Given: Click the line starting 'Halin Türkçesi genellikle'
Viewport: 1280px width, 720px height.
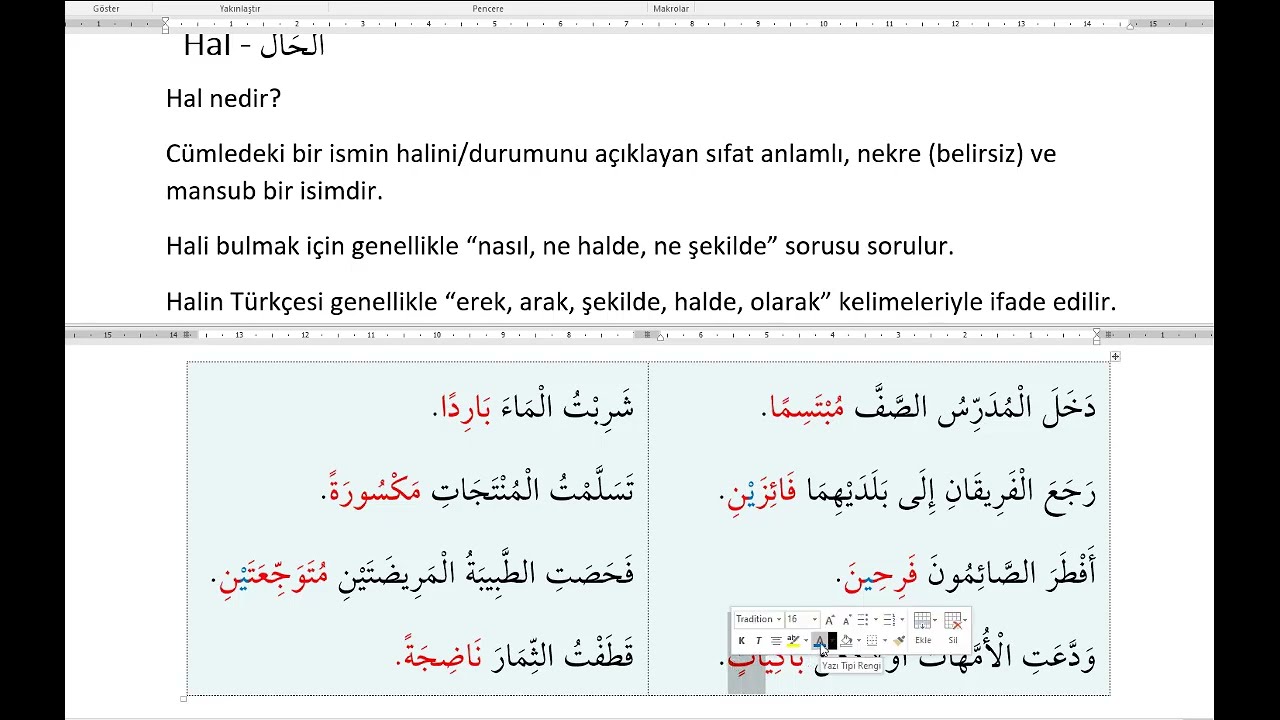Looking at the screenshot, I should click(x=641, y=301).
